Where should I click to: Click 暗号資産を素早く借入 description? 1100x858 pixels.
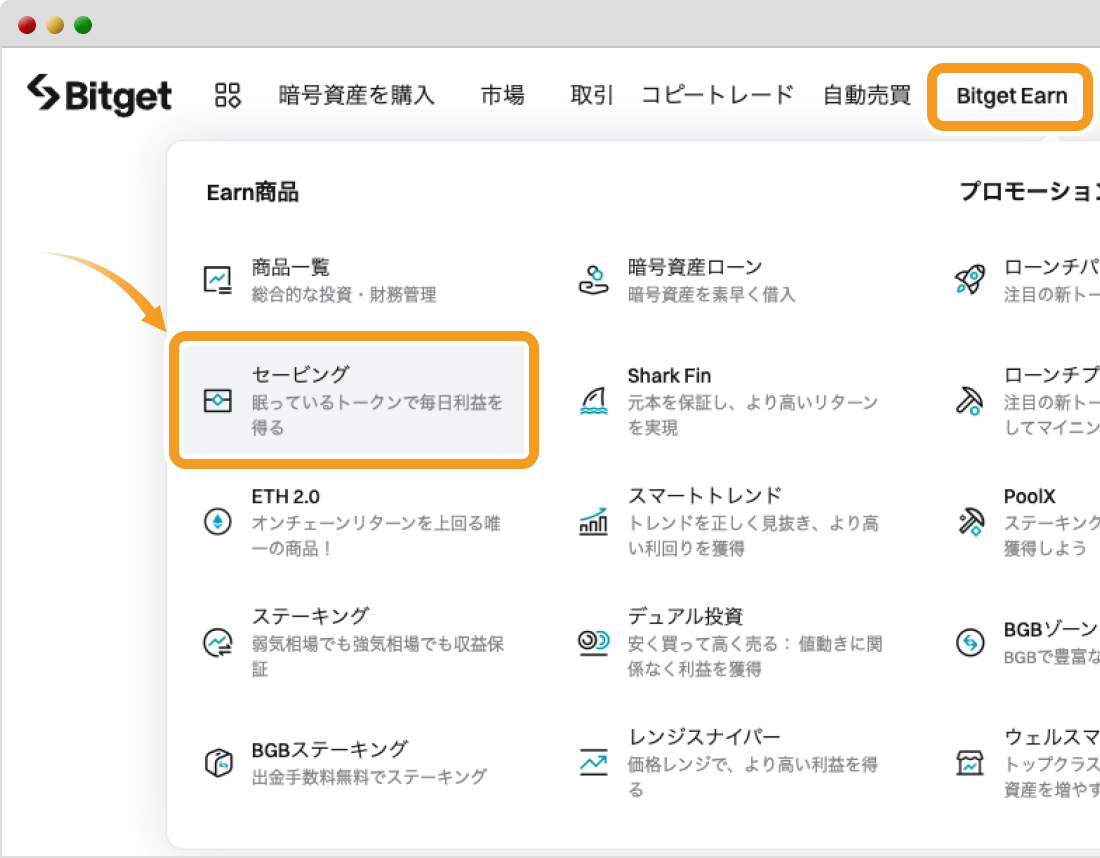coord(711,294)
